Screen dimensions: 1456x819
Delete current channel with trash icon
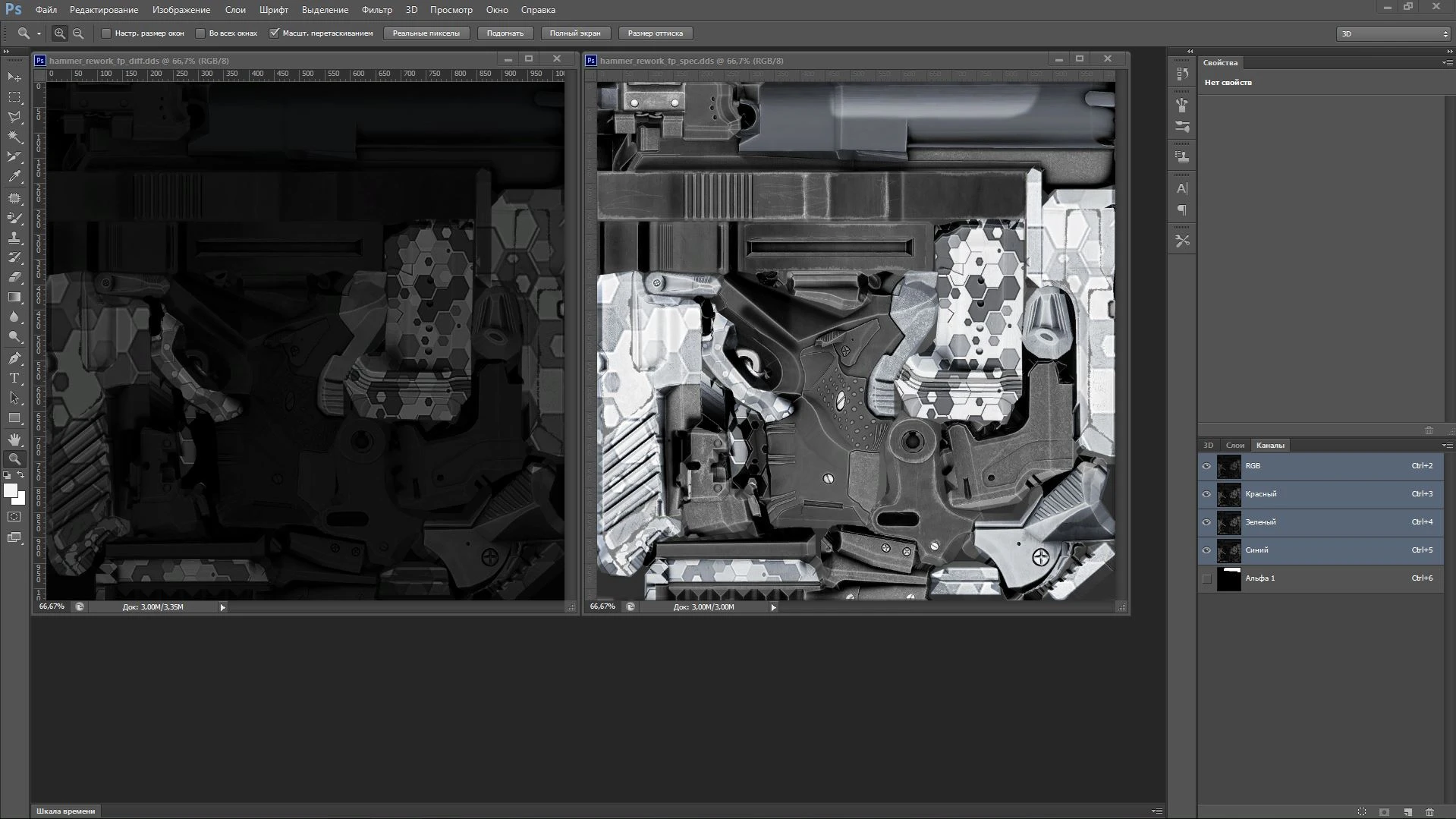coord(1429,811)
